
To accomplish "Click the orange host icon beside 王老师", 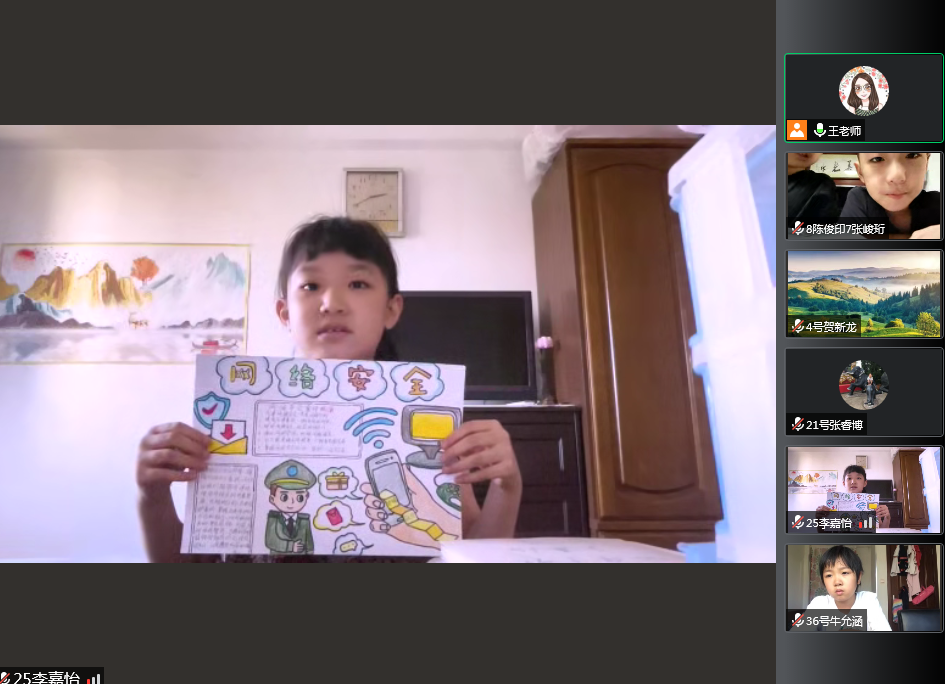I will pos(797,130).
